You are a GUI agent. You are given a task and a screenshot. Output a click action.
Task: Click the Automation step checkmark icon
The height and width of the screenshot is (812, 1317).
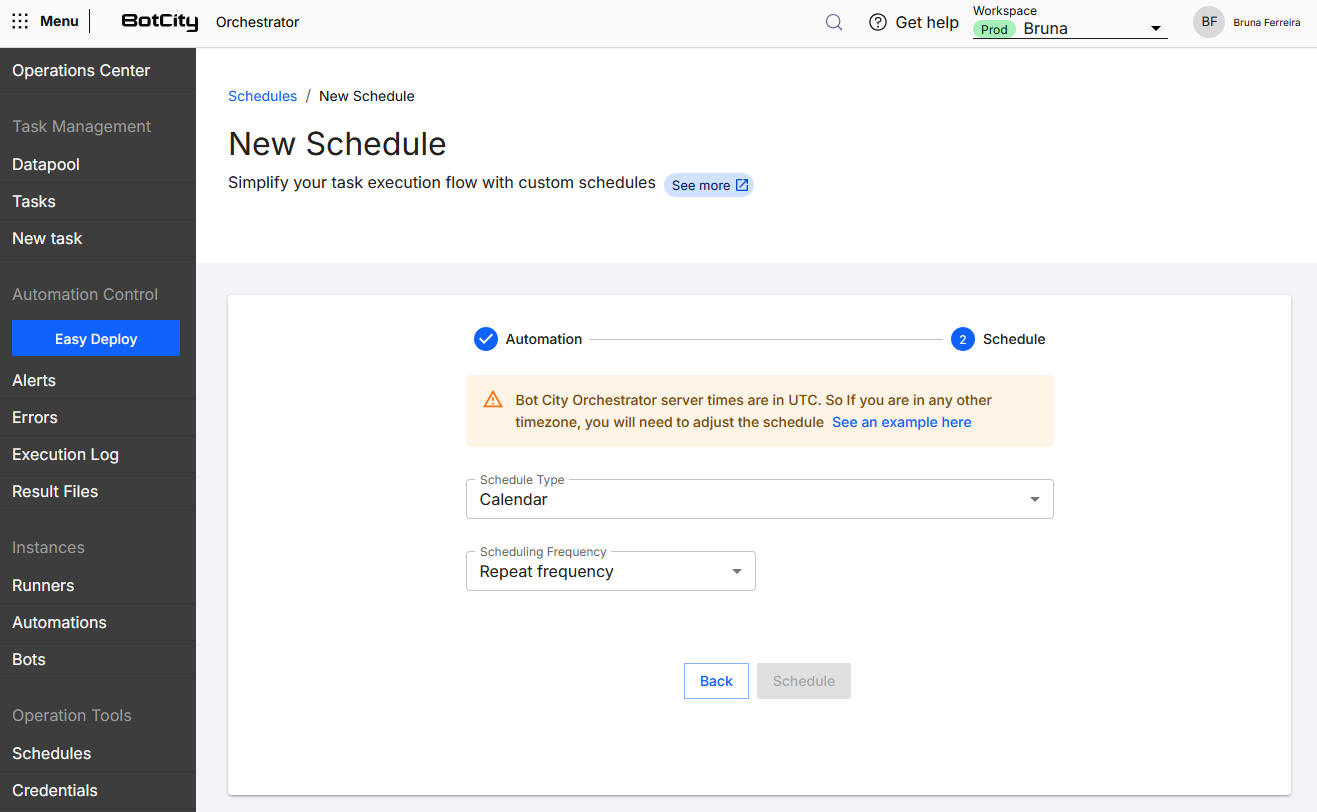point(486,339)
